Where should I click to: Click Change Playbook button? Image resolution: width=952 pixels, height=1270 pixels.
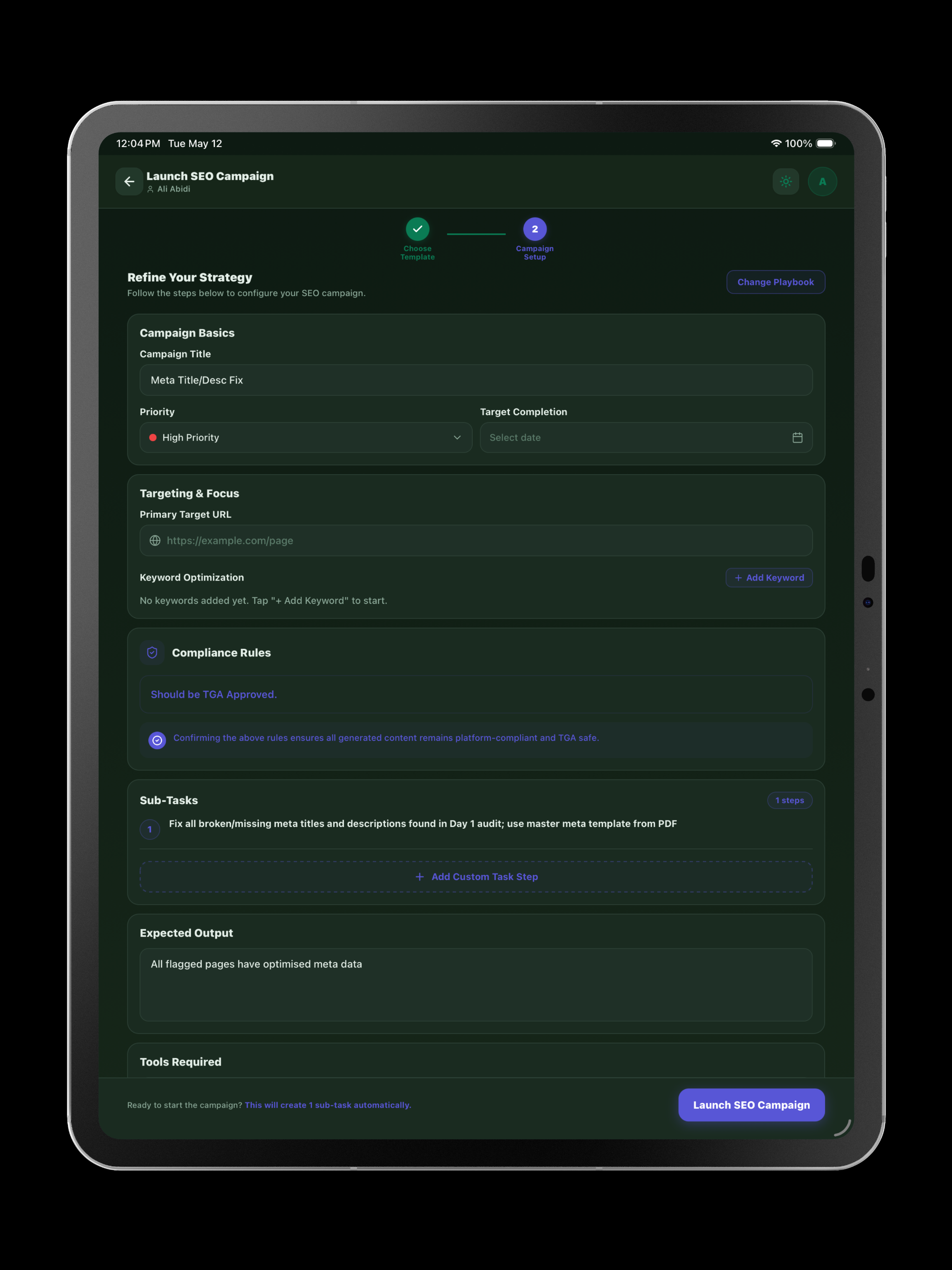click(x=775, y=282)
